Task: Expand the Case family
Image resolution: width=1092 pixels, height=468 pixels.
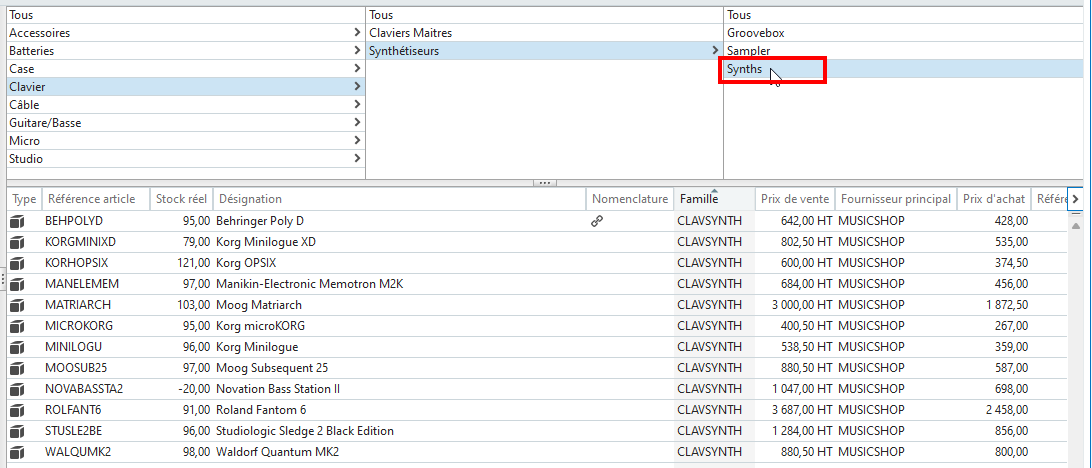Action: (357, 69)
